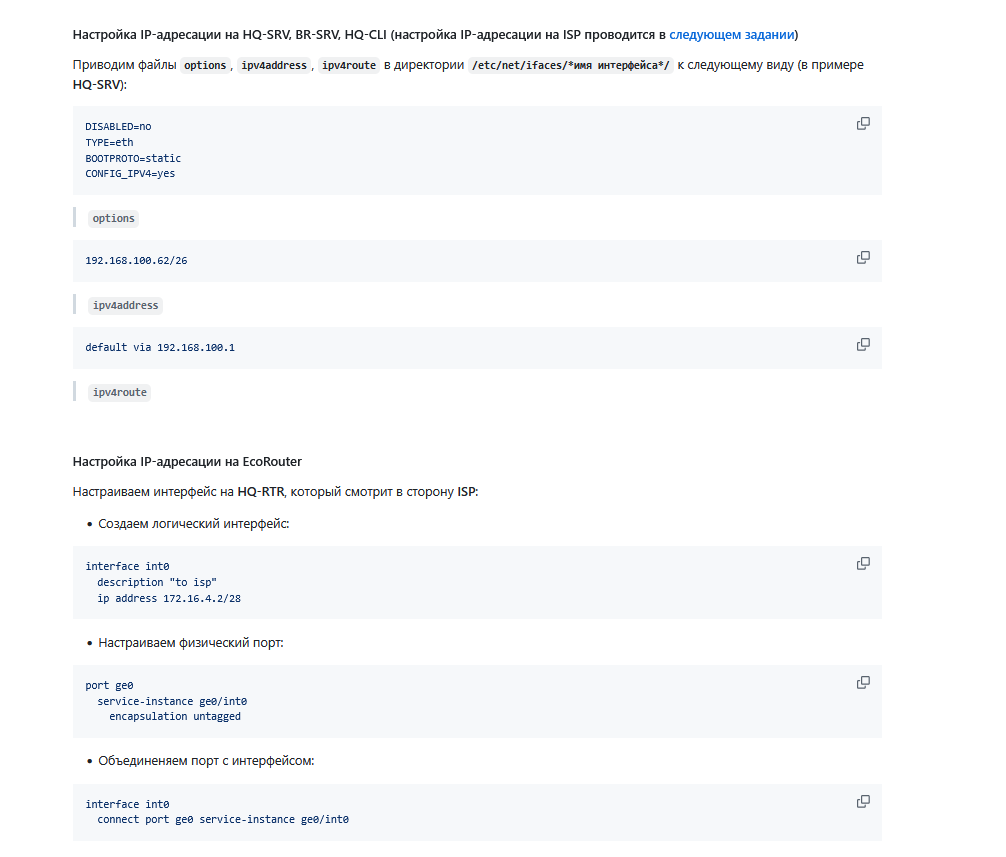Click the heading "Настройка IP-адресации на EcoRouter"
The image size is (1006, 857).
click(x=187, y=462)
